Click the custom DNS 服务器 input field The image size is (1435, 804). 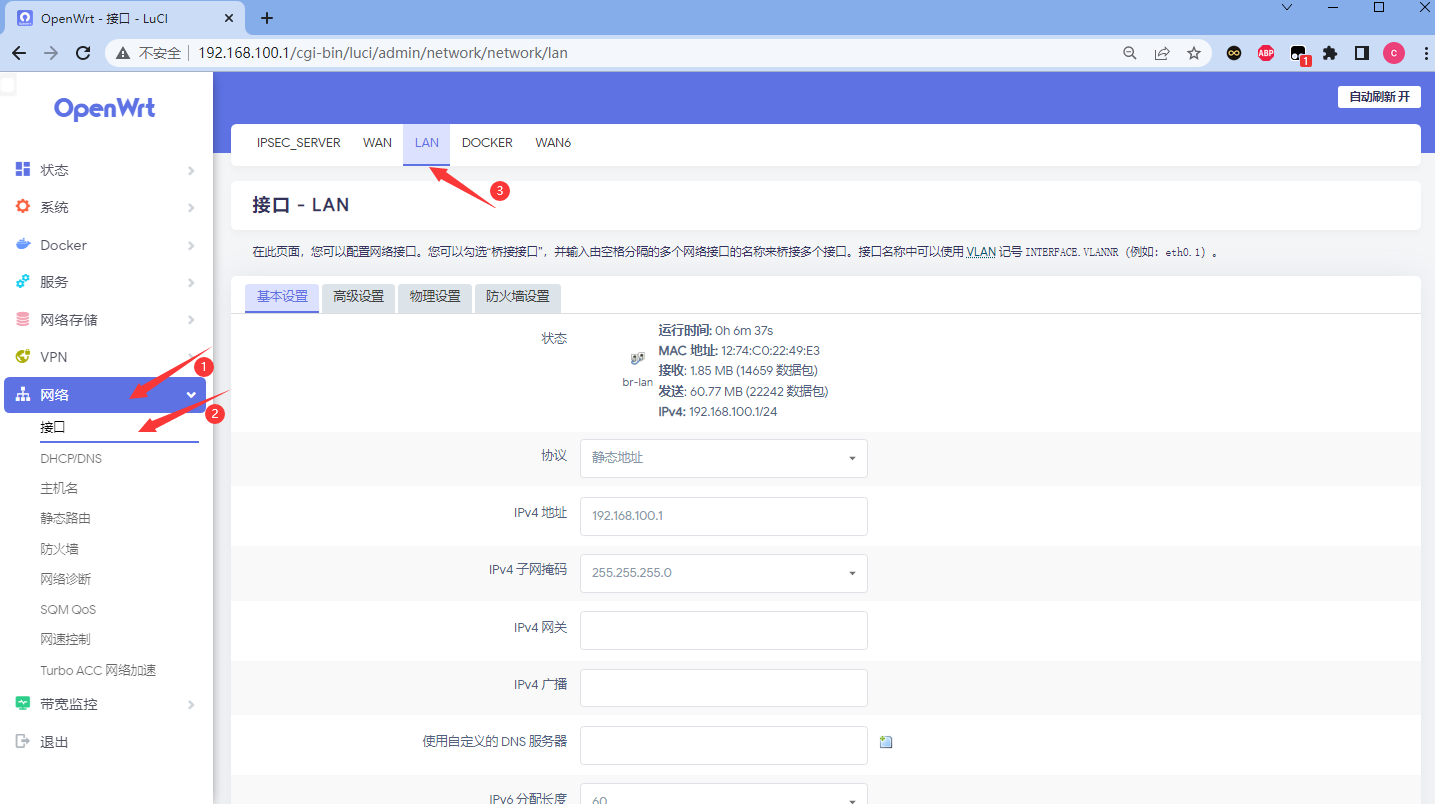(x=724, y=745)
